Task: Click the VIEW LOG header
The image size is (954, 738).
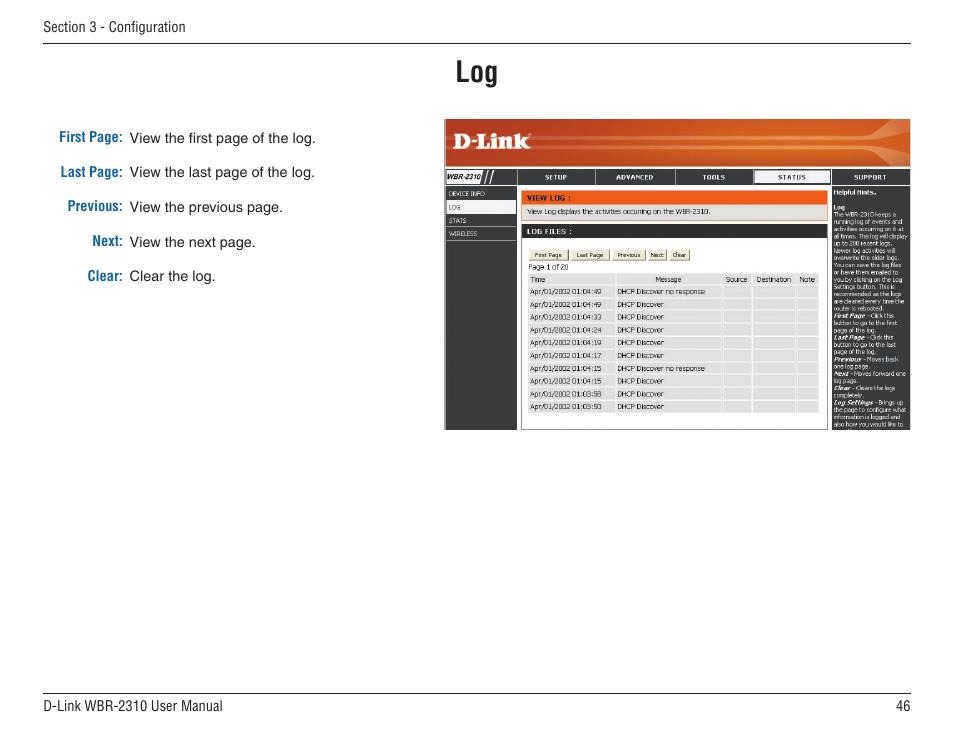Action: pos(674,198)
